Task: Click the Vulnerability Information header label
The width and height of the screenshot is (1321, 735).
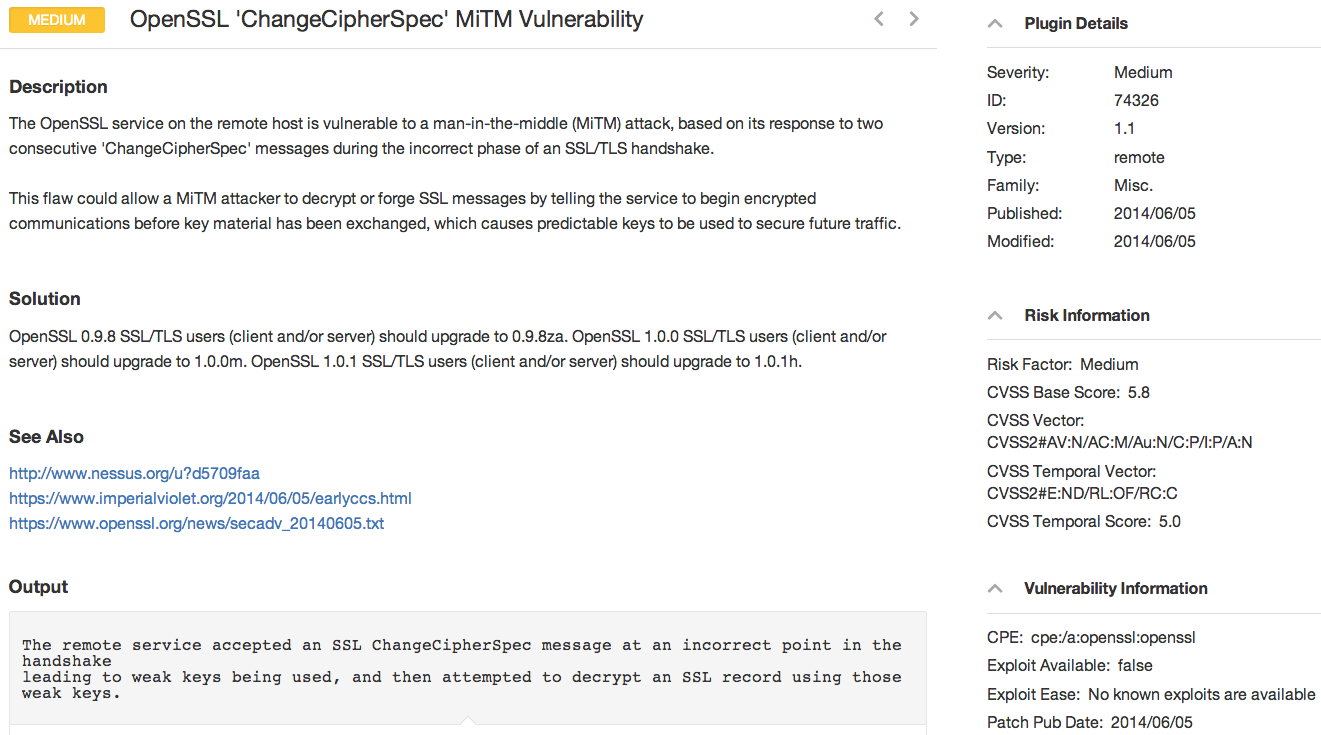Action: (x=1116, y=588)
